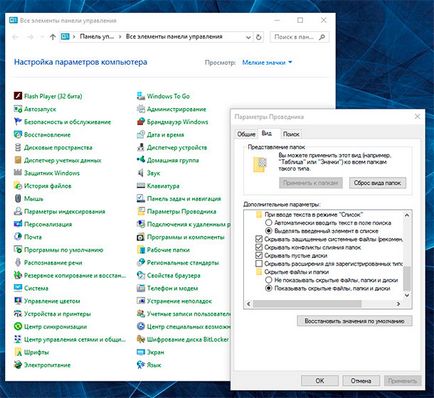Click Восстановить значения по умолчанию button
This screenshot has width=434, height=398.
coord(354,321)
